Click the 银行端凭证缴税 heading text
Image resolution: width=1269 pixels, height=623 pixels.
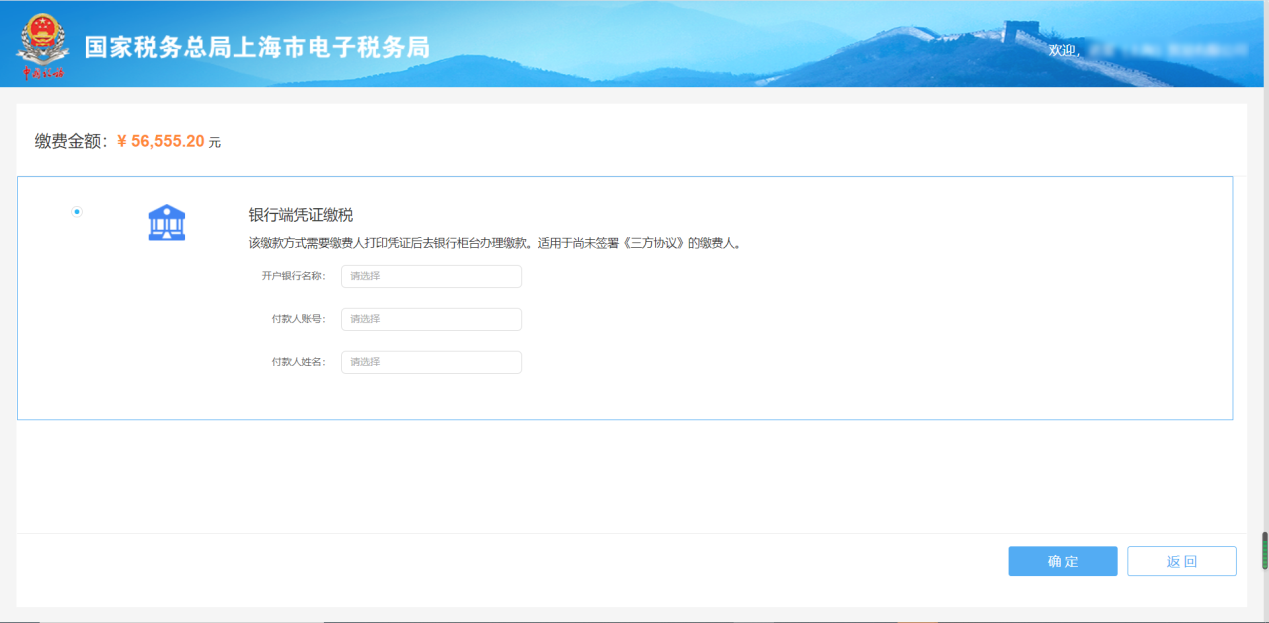(301, 215)
